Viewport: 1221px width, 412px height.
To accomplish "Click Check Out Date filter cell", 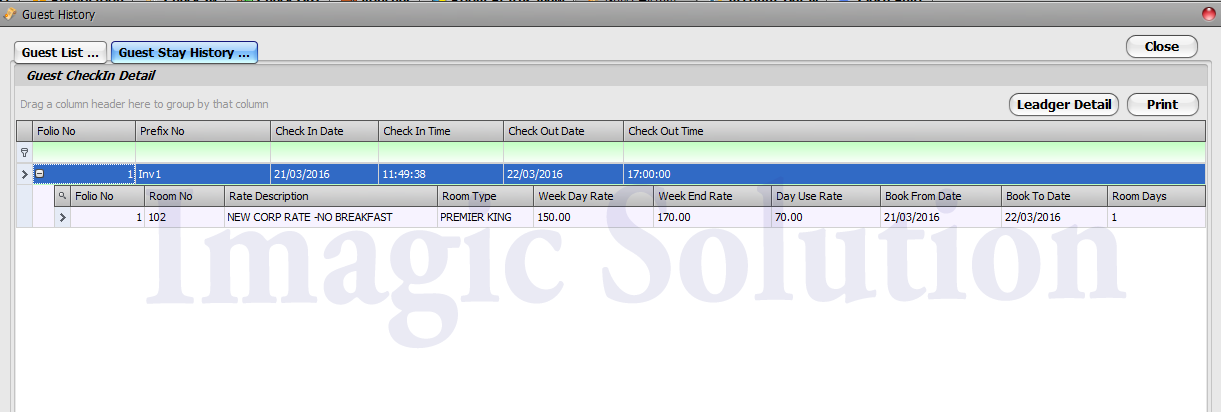I will point(563,153).
